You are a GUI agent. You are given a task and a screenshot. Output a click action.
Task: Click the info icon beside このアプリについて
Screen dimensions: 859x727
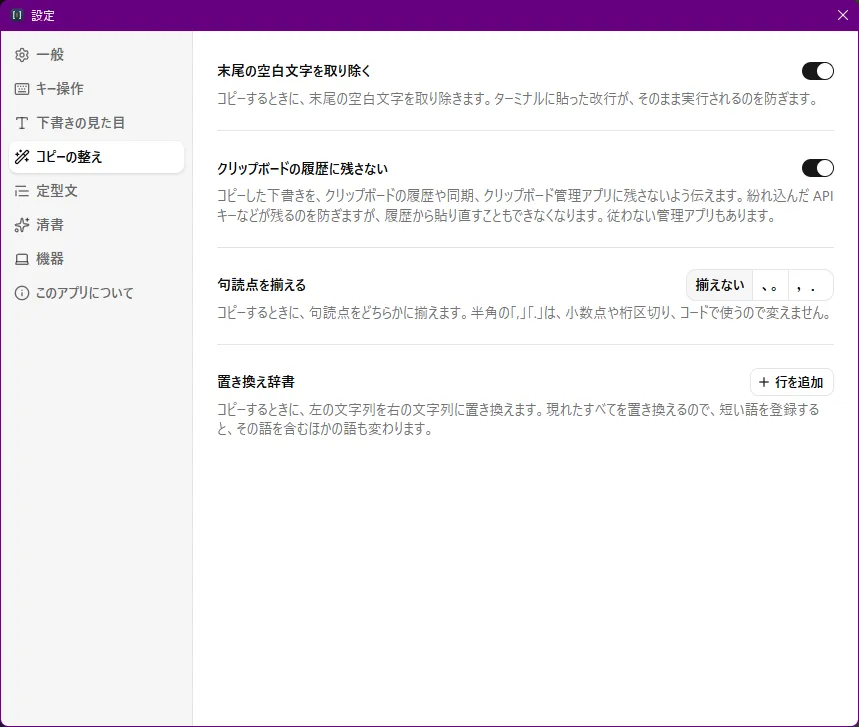point(22,293)
